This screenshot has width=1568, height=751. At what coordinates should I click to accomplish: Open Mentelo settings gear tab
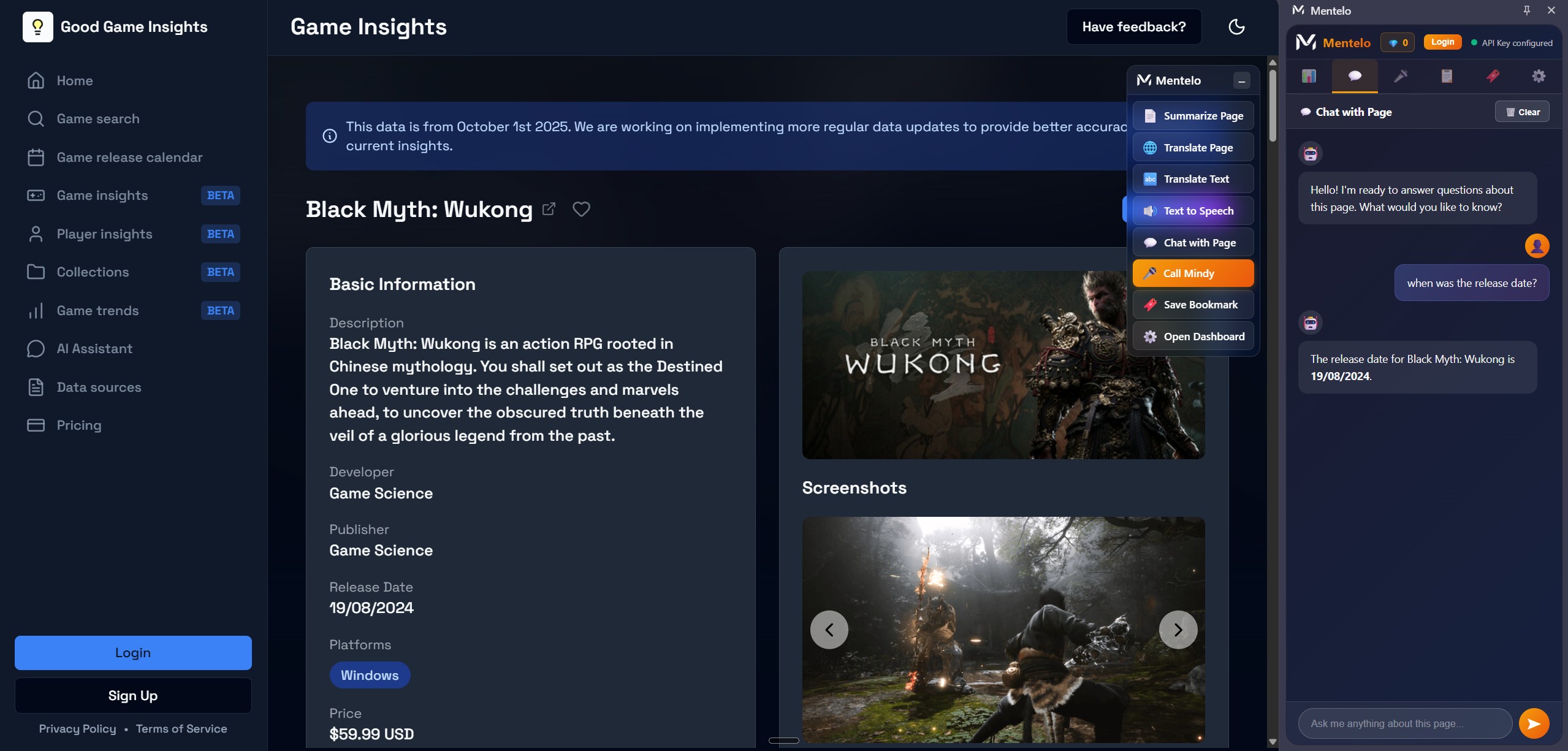1539,76
